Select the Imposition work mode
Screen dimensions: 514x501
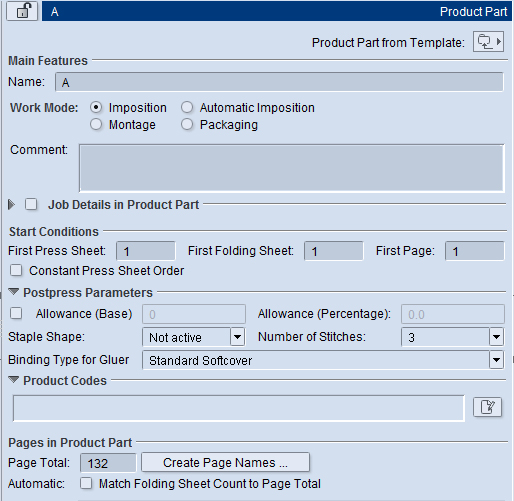[96, 107]
